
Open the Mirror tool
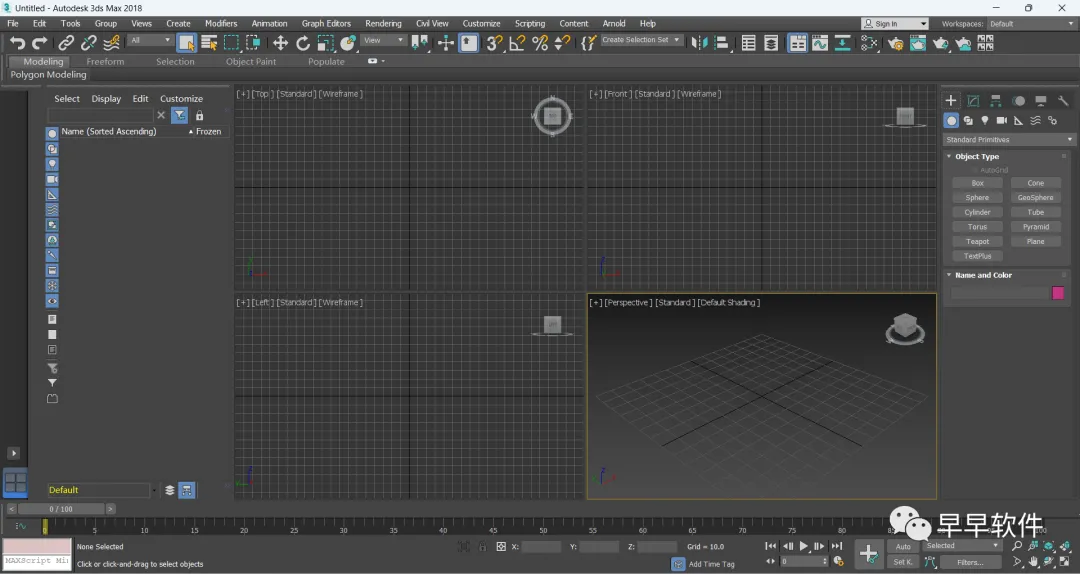[x=699, y=43]
